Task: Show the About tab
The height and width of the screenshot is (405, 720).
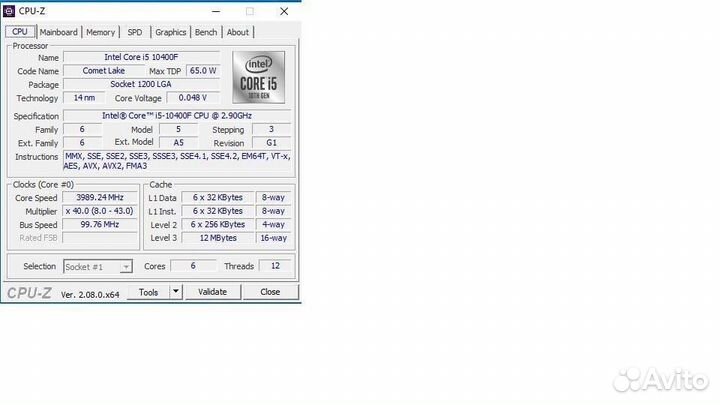Action: [x=238, y=32]
